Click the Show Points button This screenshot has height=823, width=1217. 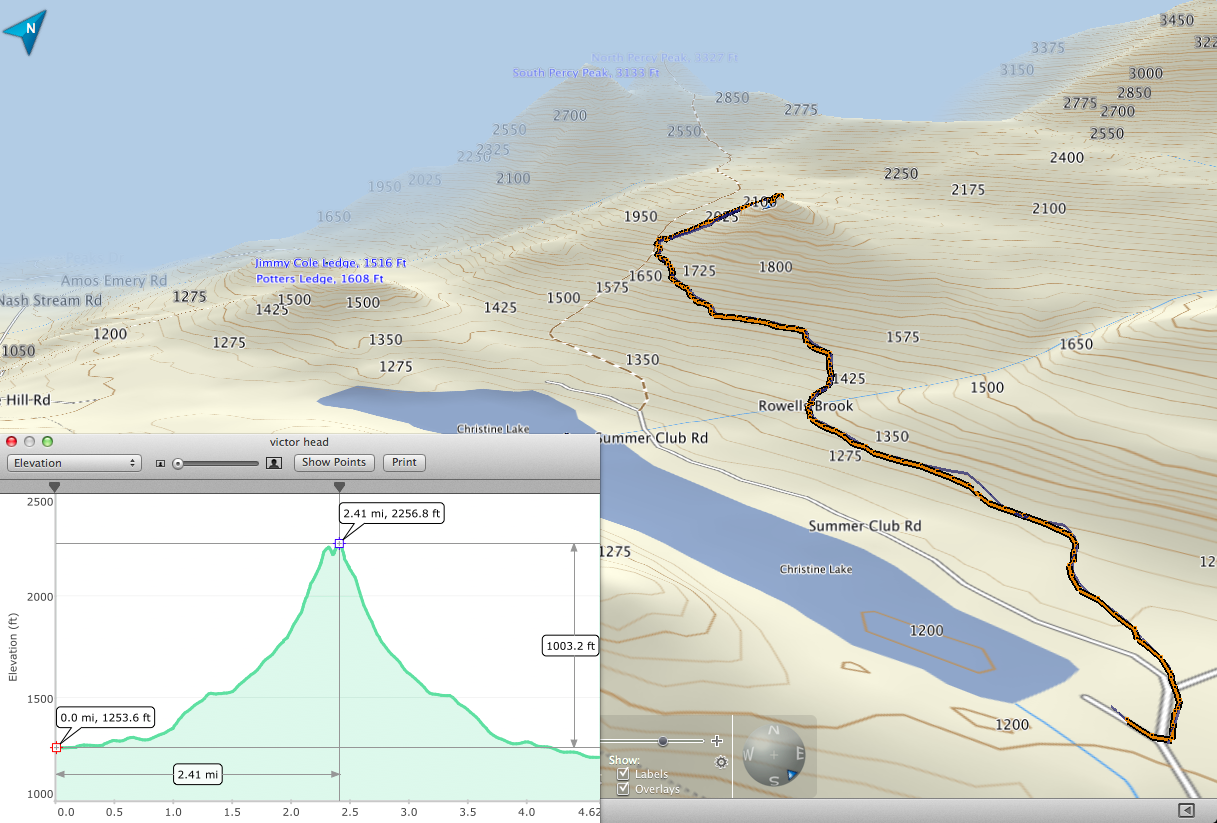pyautogui.click(x=334, y=463)
